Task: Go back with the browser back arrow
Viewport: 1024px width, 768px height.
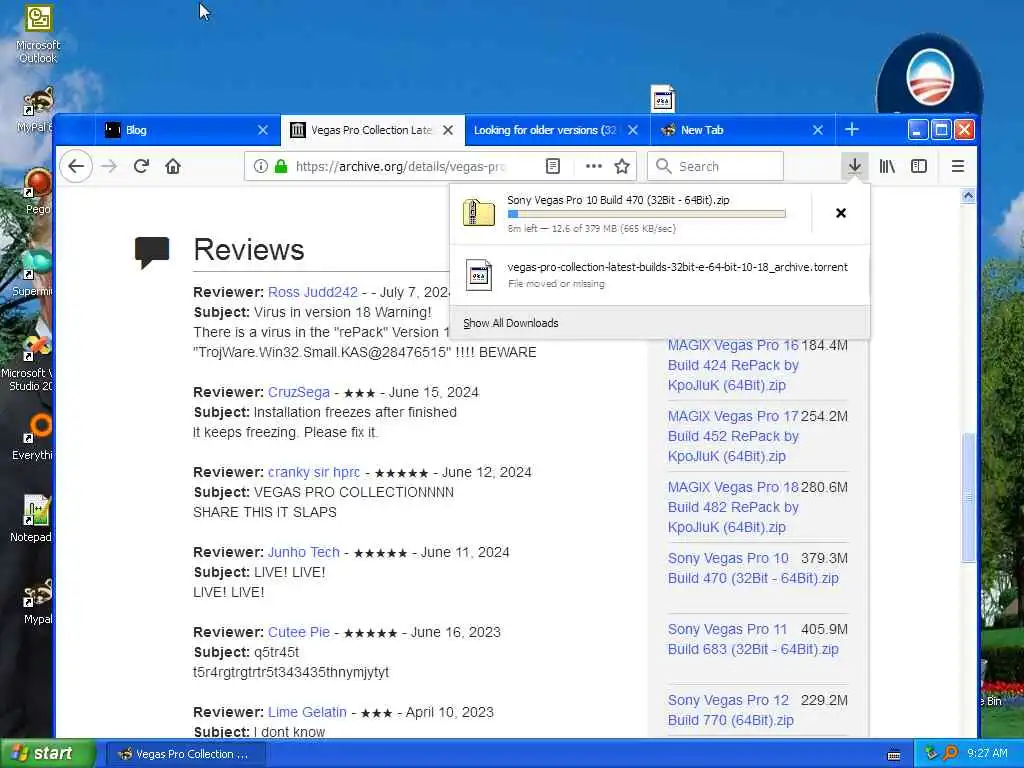Action: 76,167
